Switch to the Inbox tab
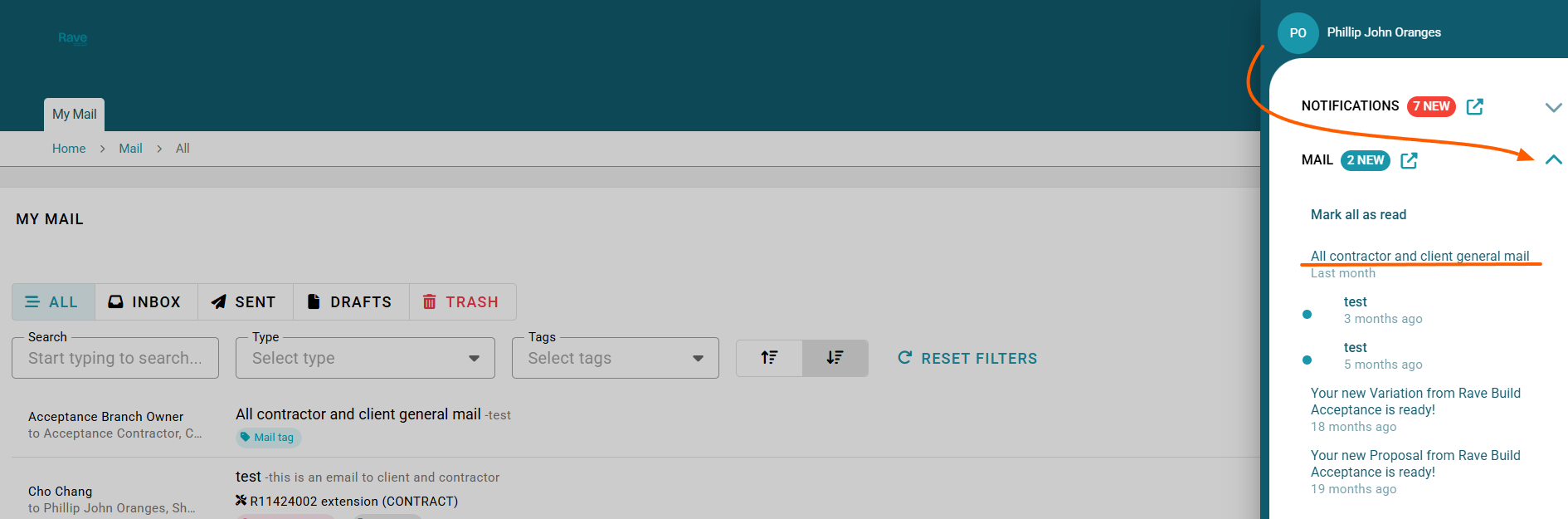 pyautogui.click(x=145, y=302)
